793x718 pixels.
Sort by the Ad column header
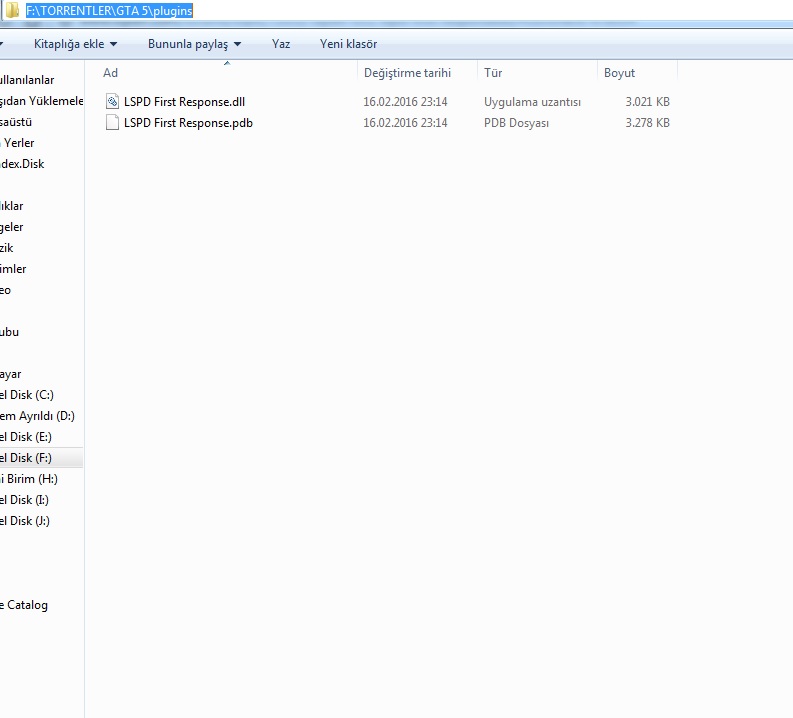coord(110,73)
